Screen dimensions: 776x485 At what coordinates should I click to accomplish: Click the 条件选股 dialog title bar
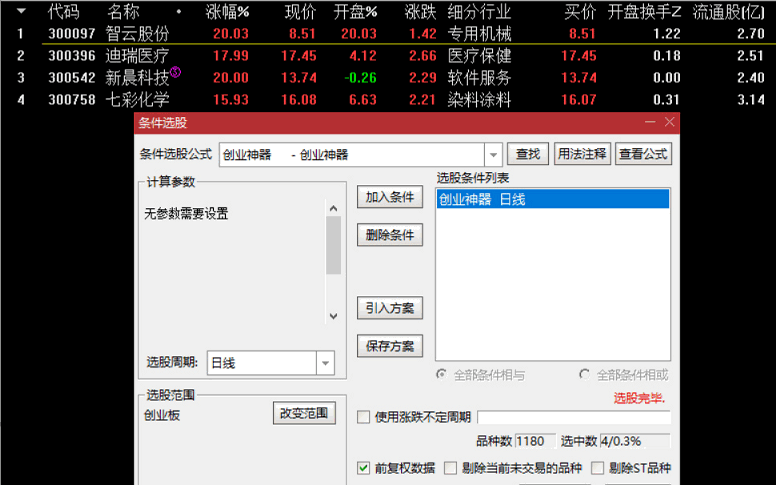coord(407,122)
